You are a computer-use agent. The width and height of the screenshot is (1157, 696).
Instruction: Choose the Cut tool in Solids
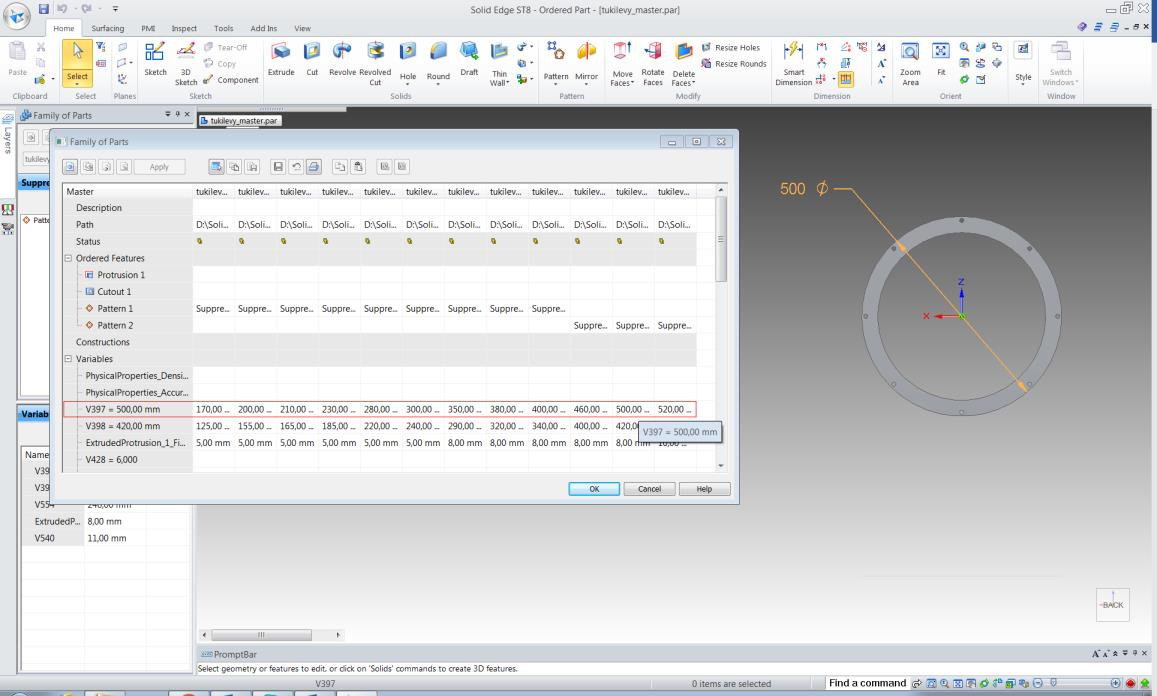(312, 59)
